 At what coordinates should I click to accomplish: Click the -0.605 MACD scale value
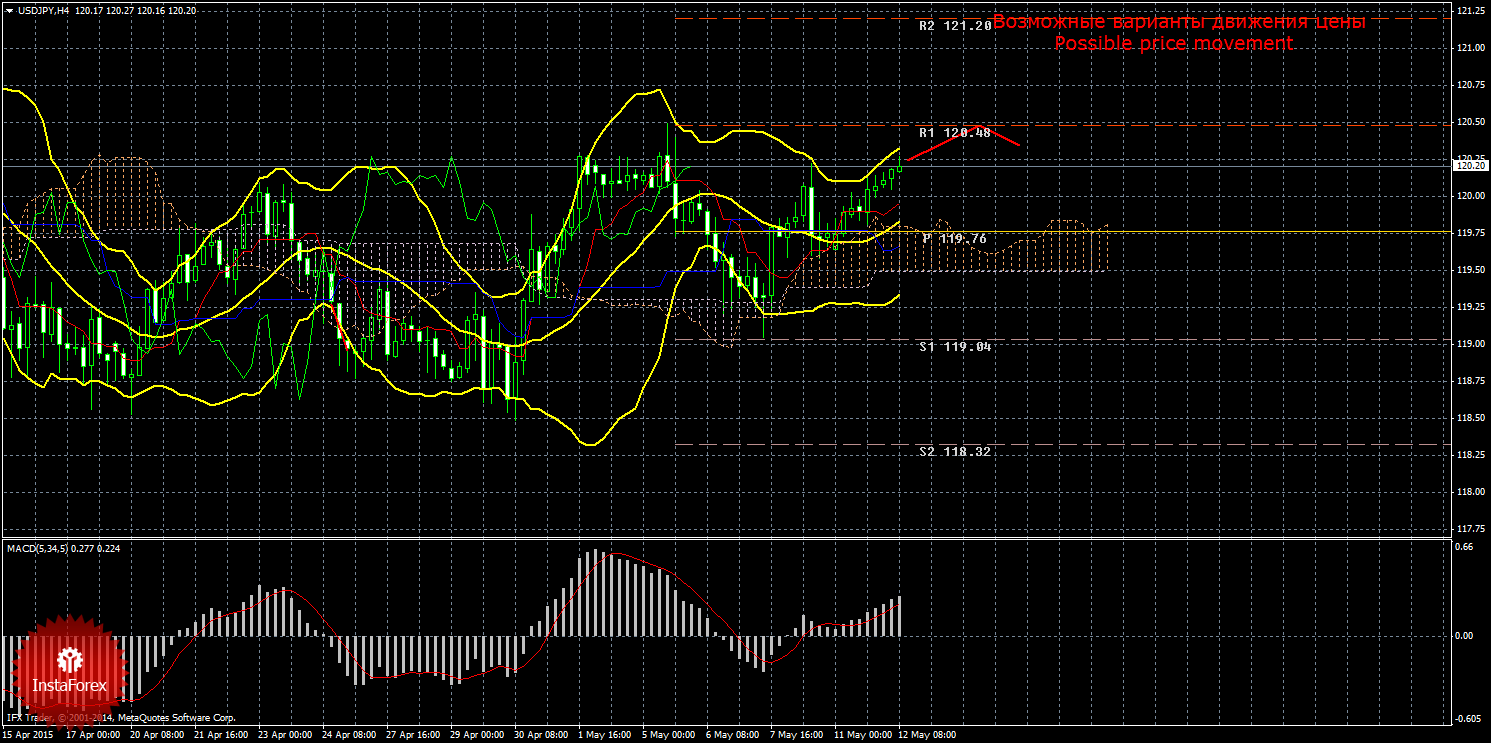coord(1466,719)
